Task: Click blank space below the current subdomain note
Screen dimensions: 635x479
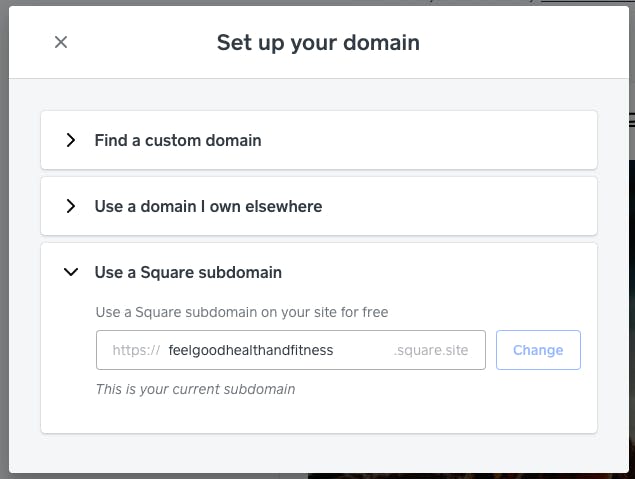Action: pyautogui.click(x=319, y=415)
